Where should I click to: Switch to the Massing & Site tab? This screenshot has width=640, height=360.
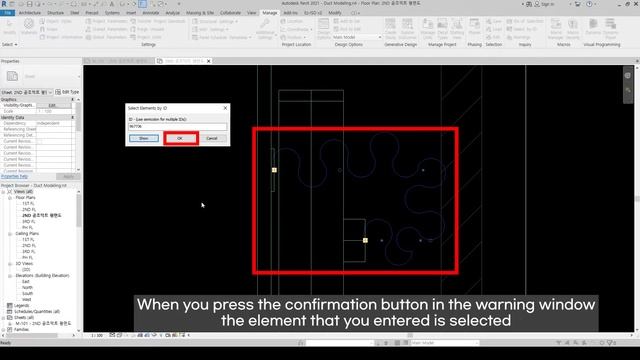[200, 13]
